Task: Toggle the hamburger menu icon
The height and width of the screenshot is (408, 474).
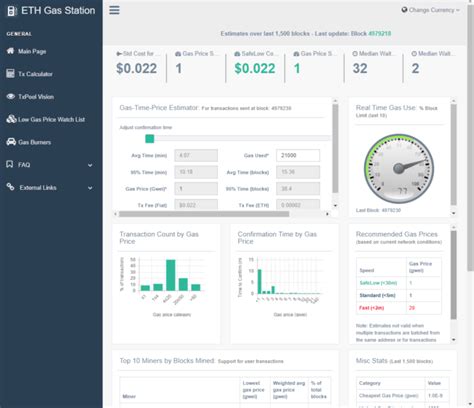Action: [x=114, y=10]
